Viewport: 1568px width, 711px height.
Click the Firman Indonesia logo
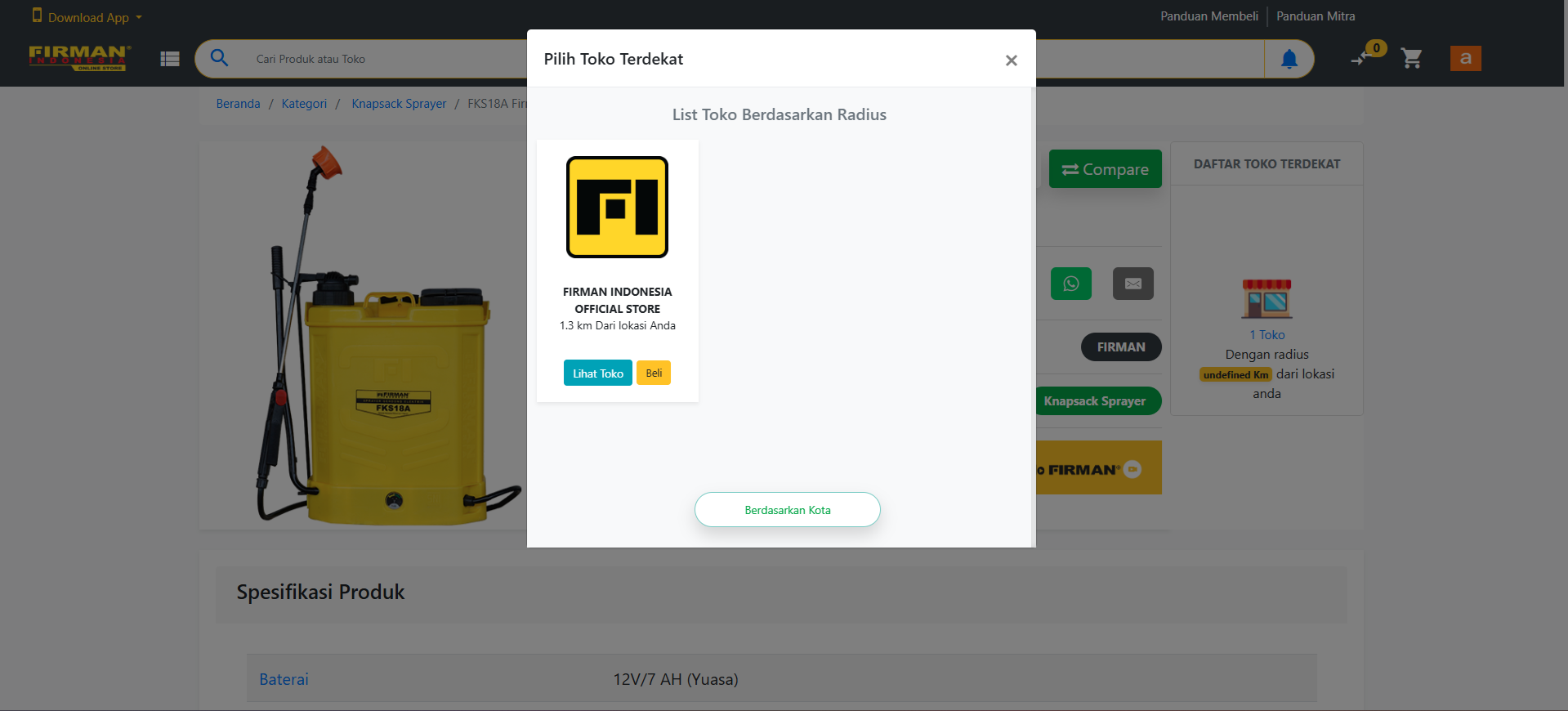click(79, 57)
